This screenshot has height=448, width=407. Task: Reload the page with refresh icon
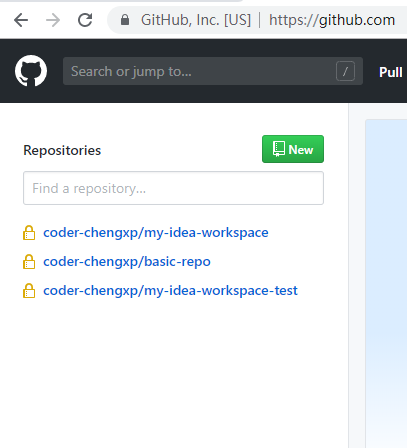(x=85, y=20)
